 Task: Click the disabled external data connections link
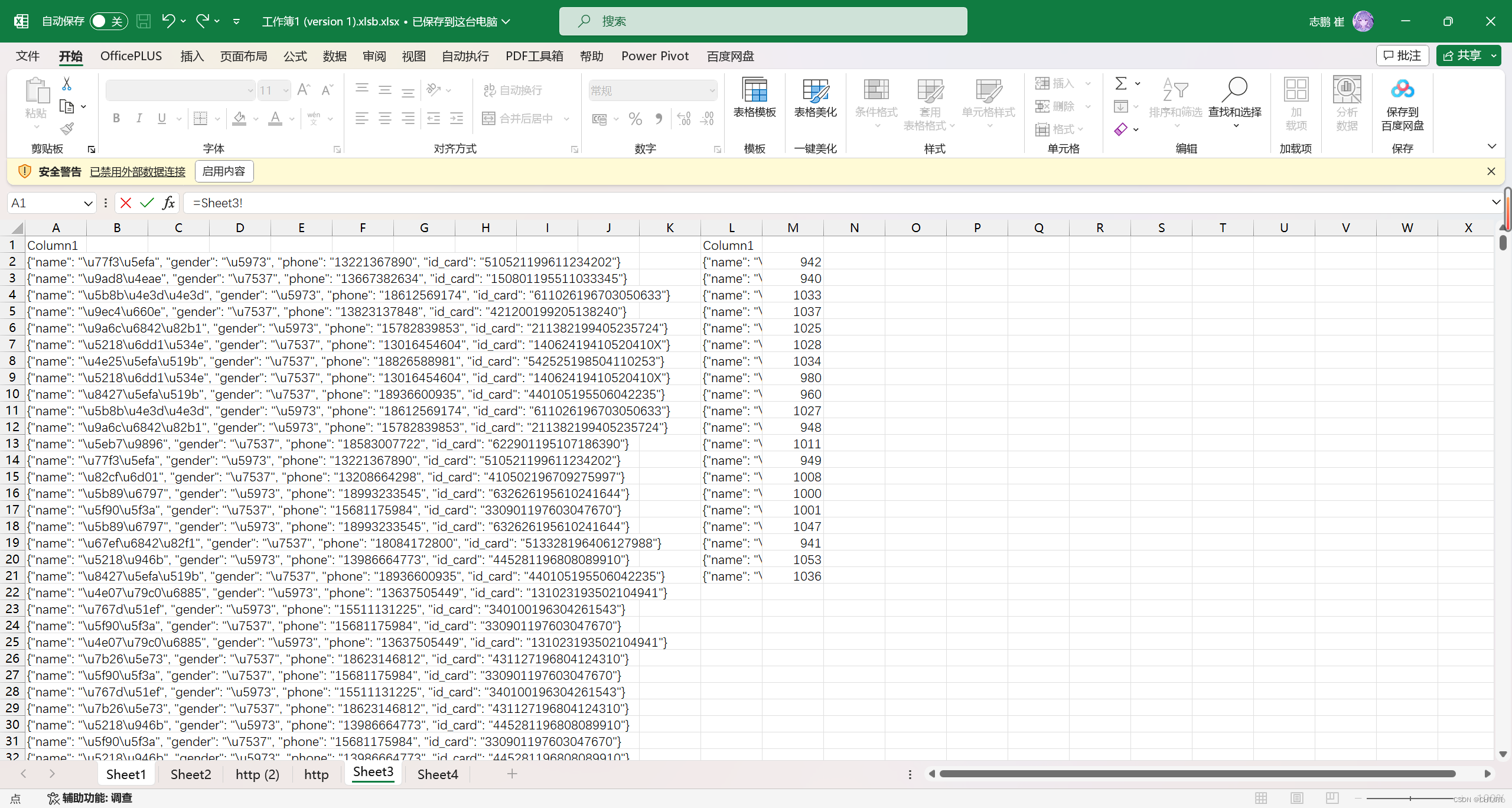pos(138,171)
